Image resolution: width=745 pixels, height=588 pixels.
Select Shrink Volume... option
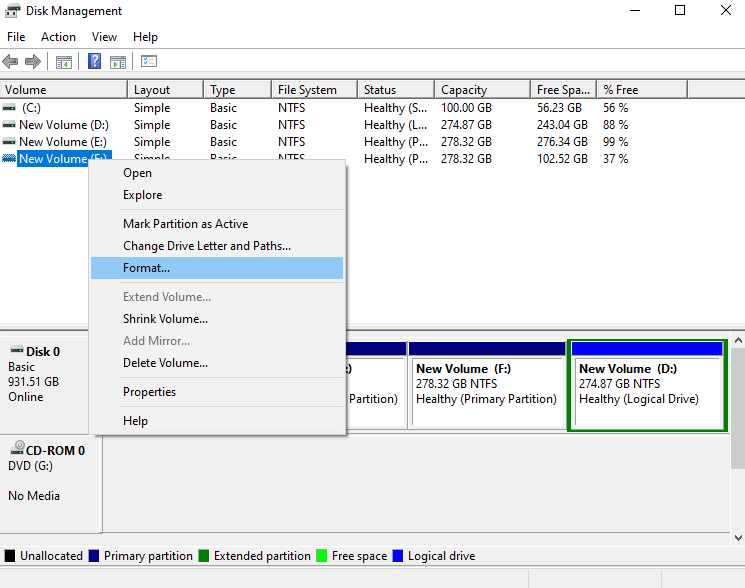(x=217, y=319)
